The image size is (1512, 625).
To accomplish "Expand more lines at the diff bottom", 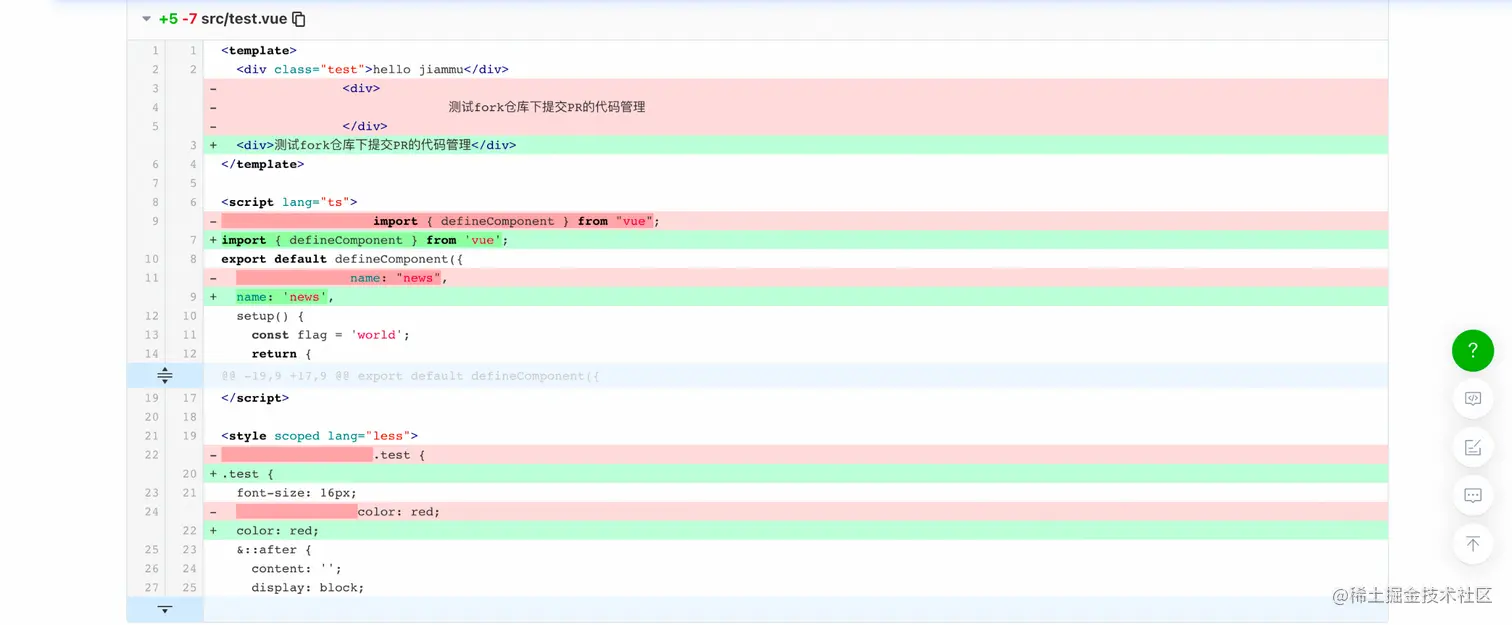I will (165, 609).
